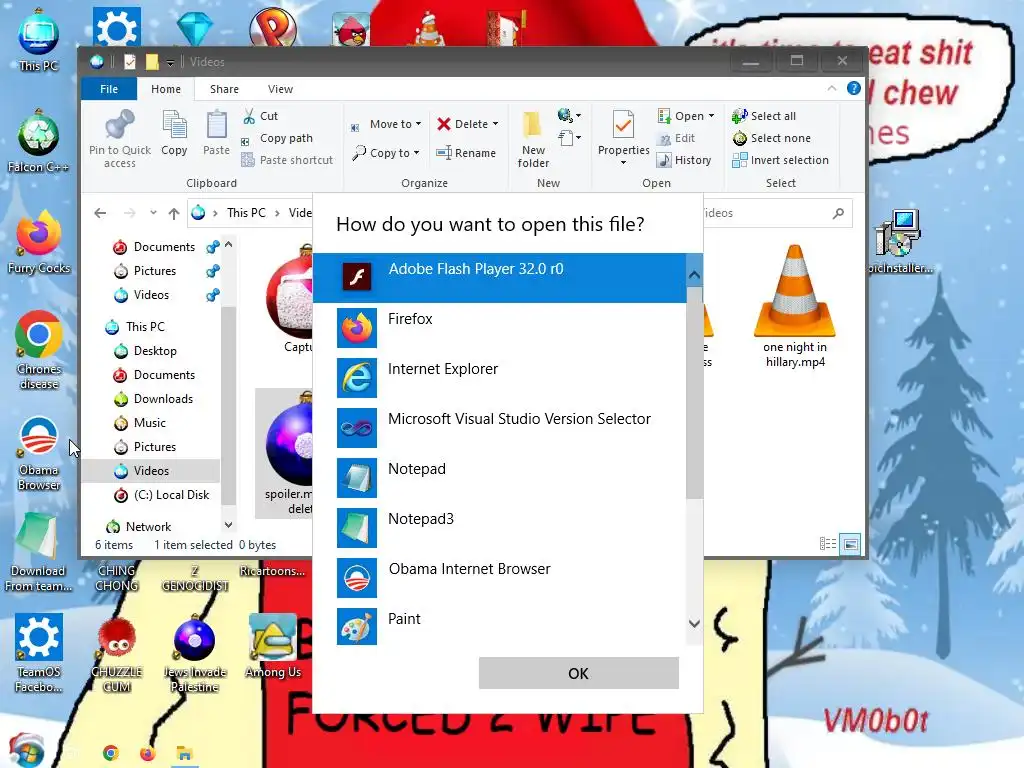The width and height of the screenshot is (1024, 768).
Task: Go back with the Explorer back arrow
Action: pyautogui.click(x=100, y=213)
